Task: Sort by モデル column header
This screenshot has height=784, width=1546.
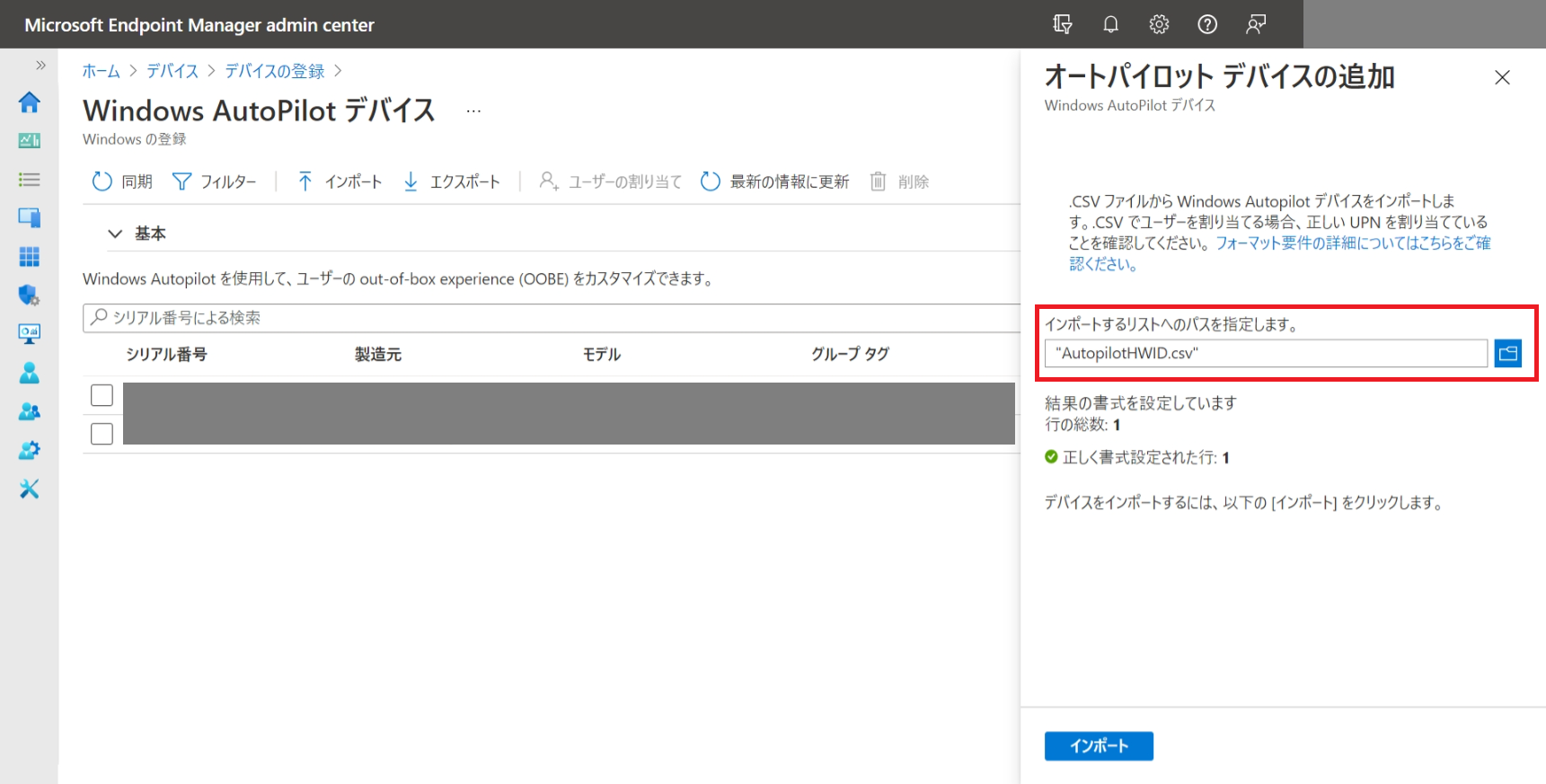Action: tap(602, 355)
